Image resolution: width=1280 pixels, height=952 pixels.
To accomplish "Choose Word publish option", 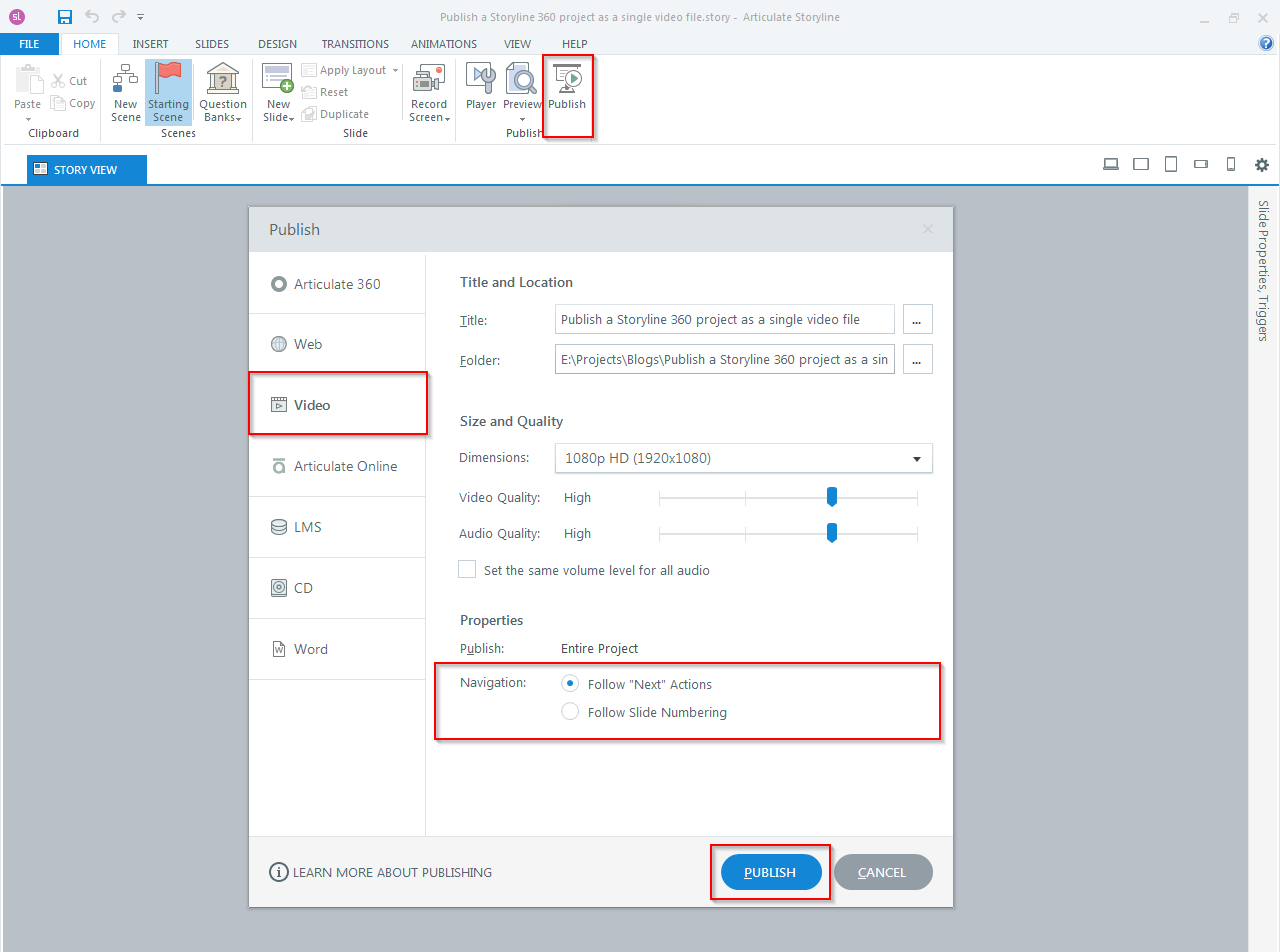I will click(x=337, y=649).
